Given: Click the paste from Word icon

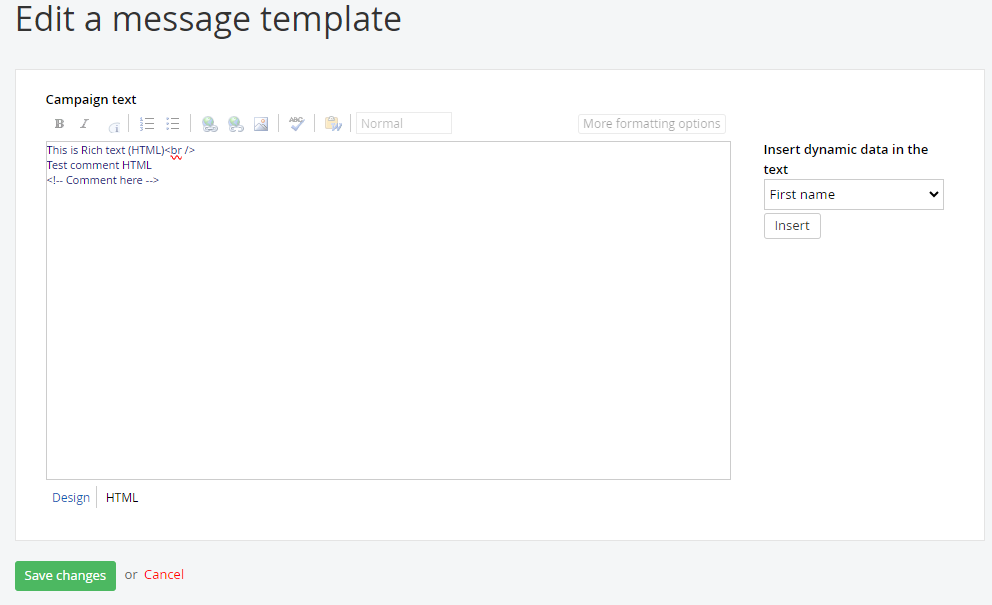Looking at the screenshot, I should (333, 123).
